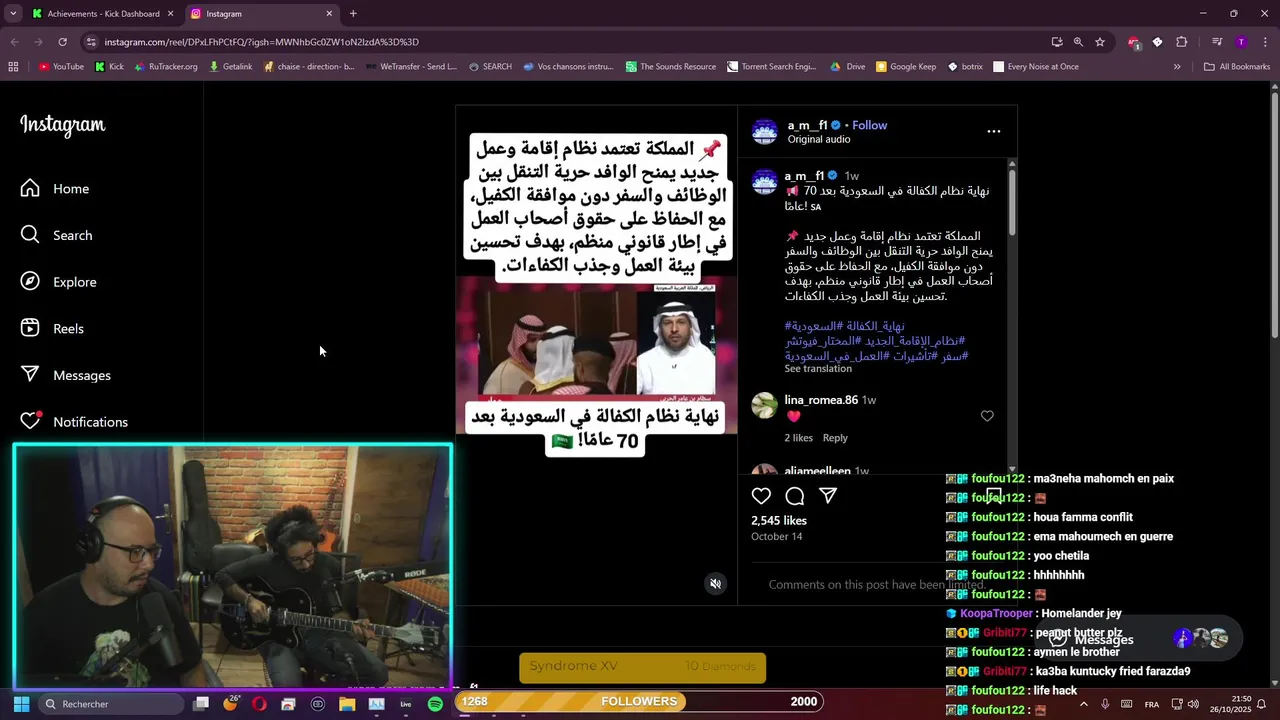The width and height of the screenshot is (1280, 720).
Task: View site information icon in address bar
Action: (91, 42)
